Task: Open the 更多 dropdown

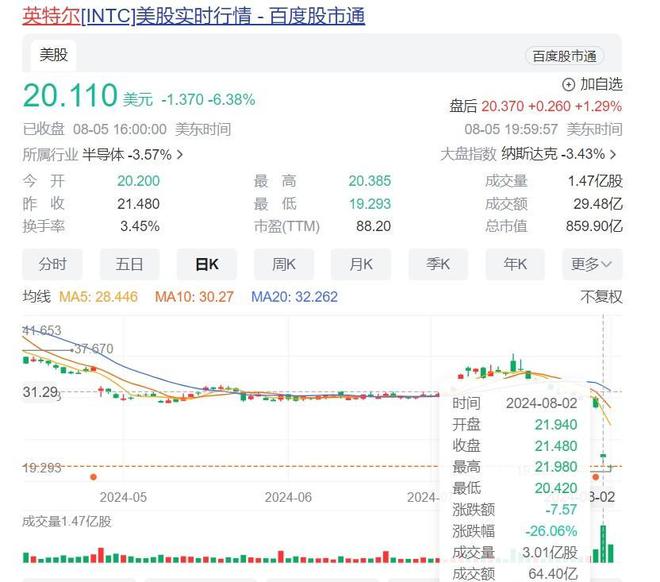Action: point(592,264)
